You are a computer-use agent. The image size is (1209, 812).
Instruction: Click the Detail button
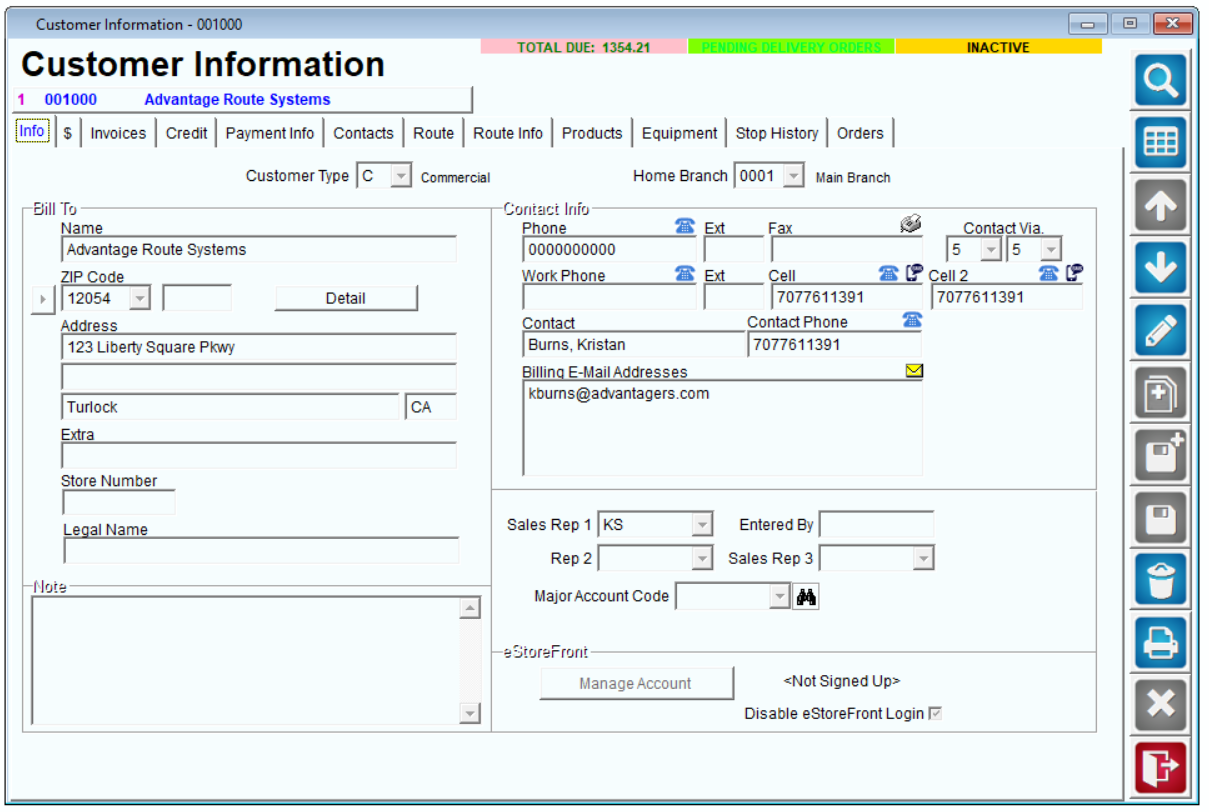coord(346,298)
